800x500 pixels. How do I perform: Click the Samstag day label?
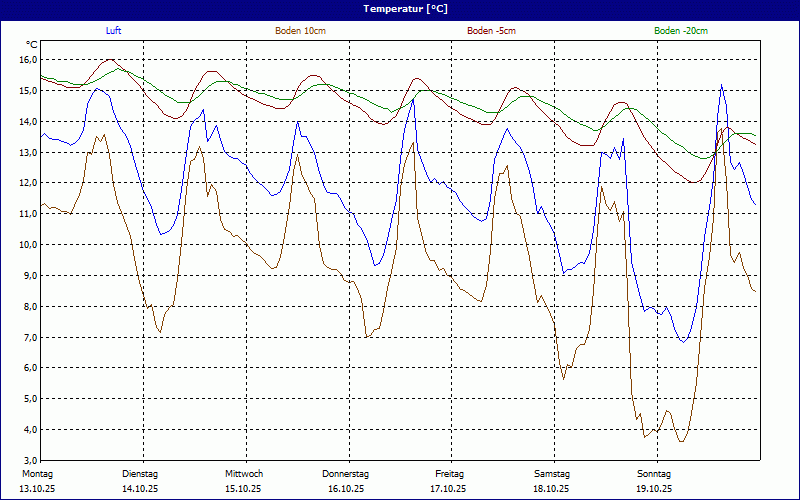coord(552,473)
